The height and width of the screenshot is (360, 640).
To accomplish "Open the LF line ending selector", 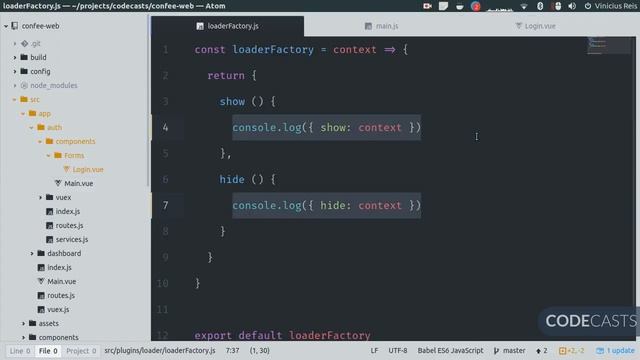I will 374,351.
